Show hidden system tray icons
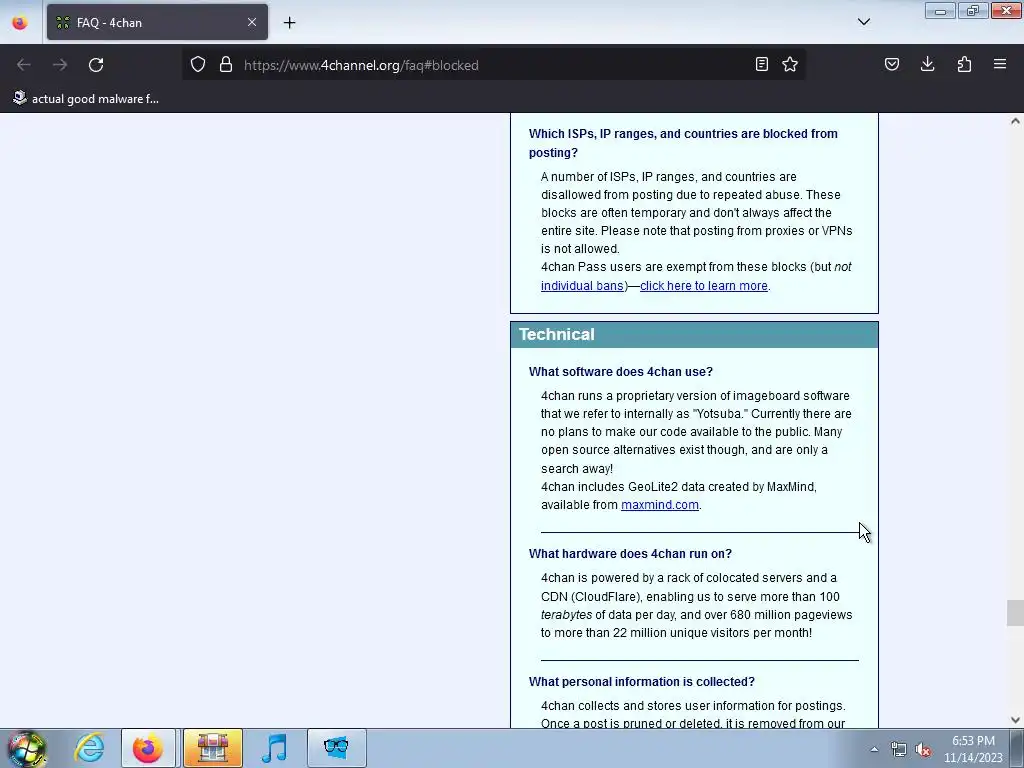The image size is (1024, 768). tap(874, 749)
